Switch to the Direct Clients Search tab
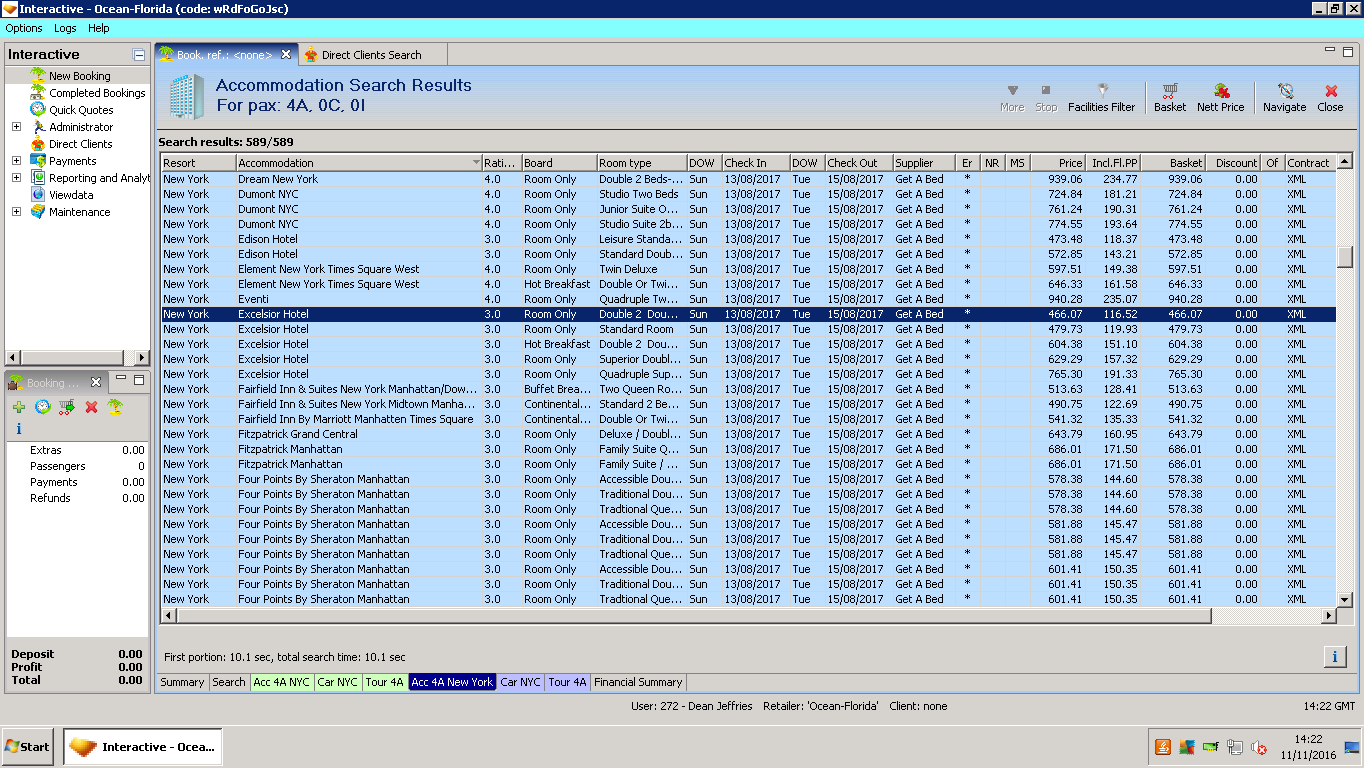 pos(371,55)
